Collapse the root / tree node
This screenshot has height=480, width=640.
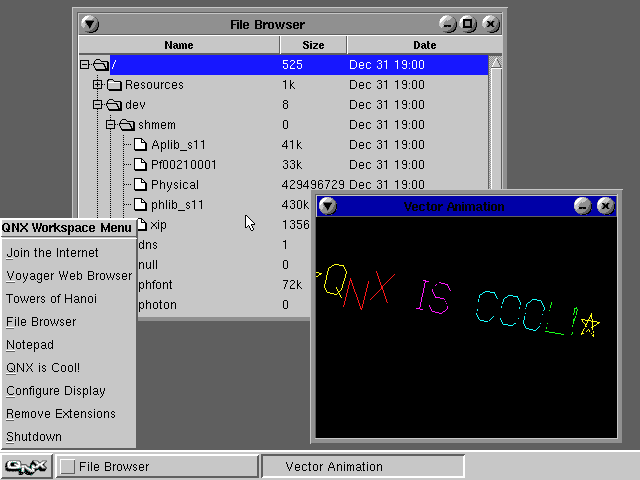pyautogui.click(x=84, y=64)
